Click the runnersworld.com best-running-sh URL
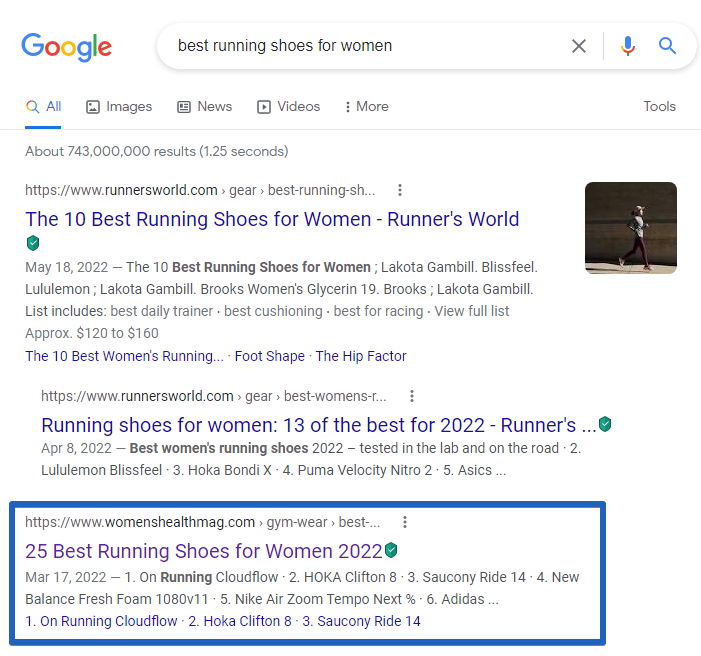The width and height of the screenshot is (701, 656). 200,190
